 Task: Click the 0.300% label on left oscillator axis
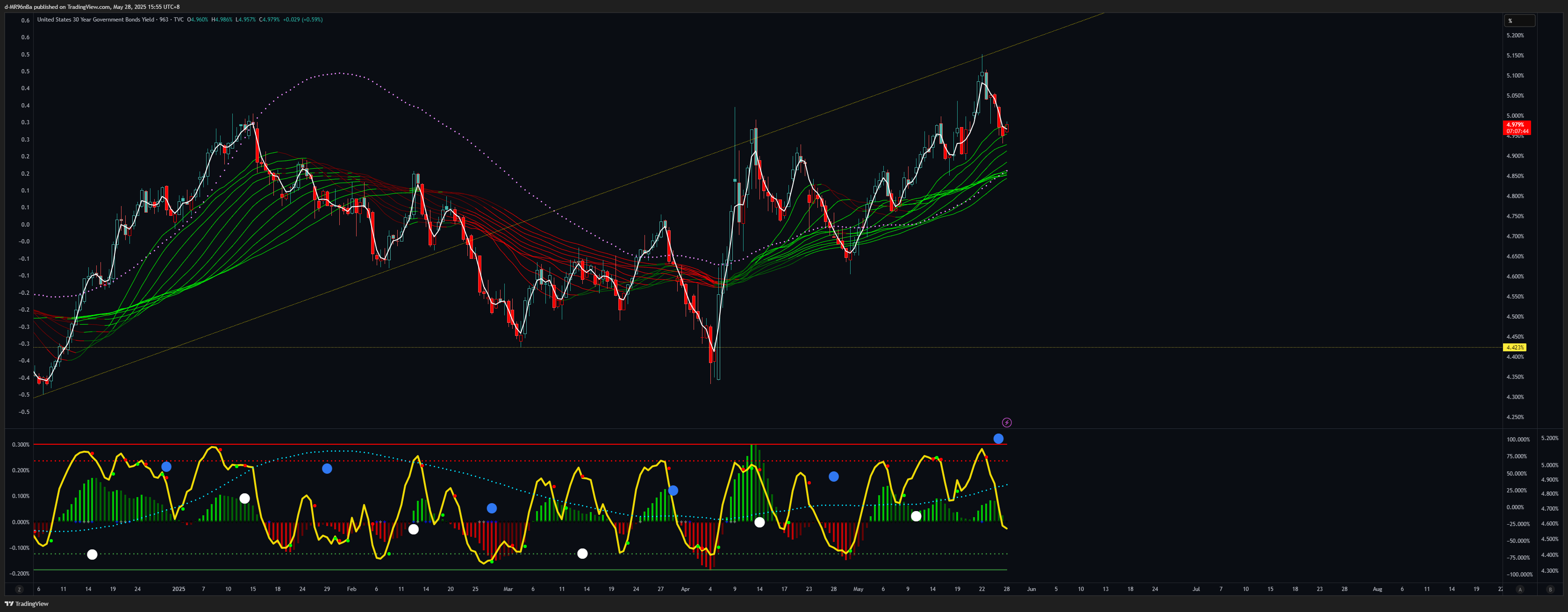21,445
